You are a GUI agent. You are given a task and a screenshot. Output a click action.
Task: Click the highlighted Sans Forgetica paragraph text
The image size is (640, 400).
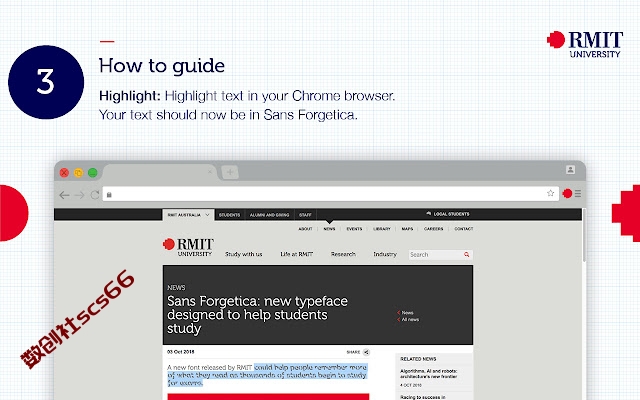click(x=267, y=375)
